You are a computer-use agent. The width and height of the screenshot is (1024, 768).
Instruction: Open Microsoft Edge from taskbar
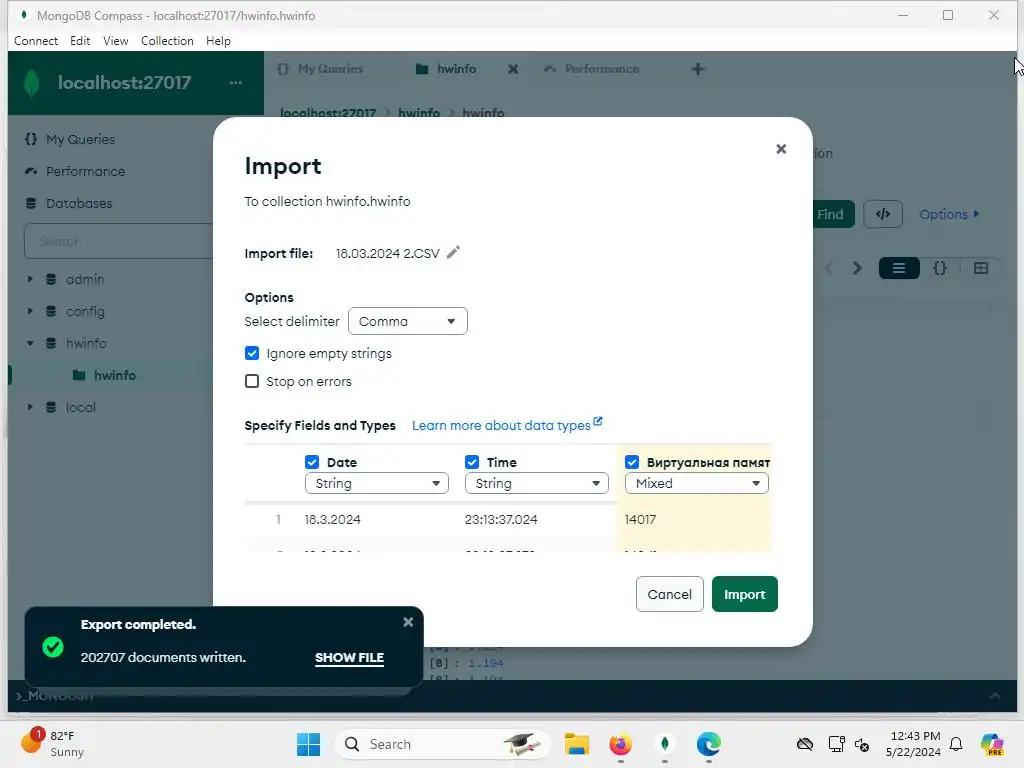pos(709,744)
